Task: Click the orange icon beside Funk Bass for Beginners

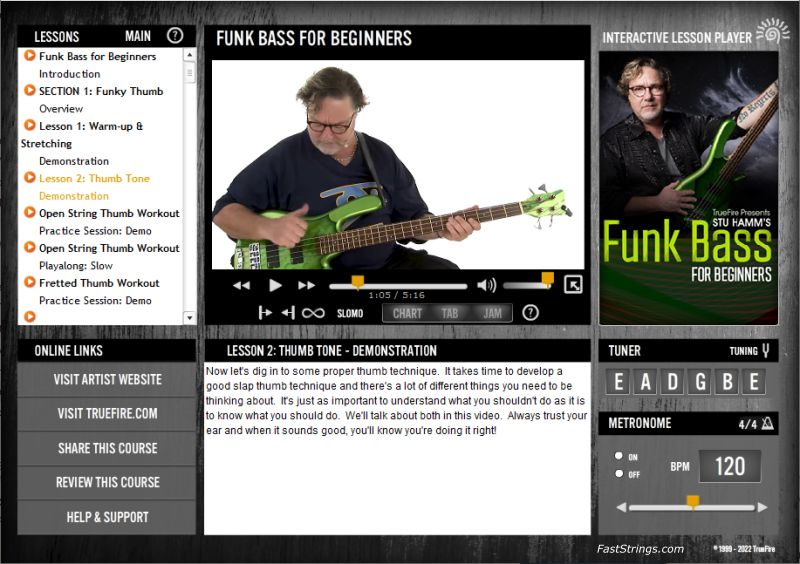Action: click(30, 55)
